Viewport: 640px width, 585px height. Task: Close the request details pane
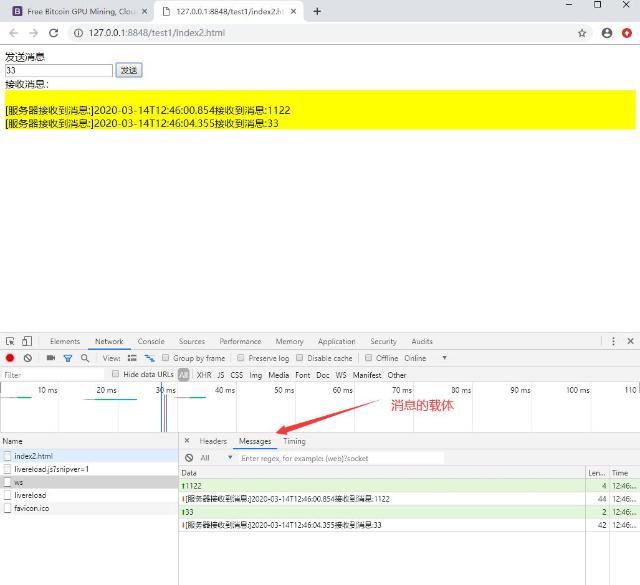point(187,441)
